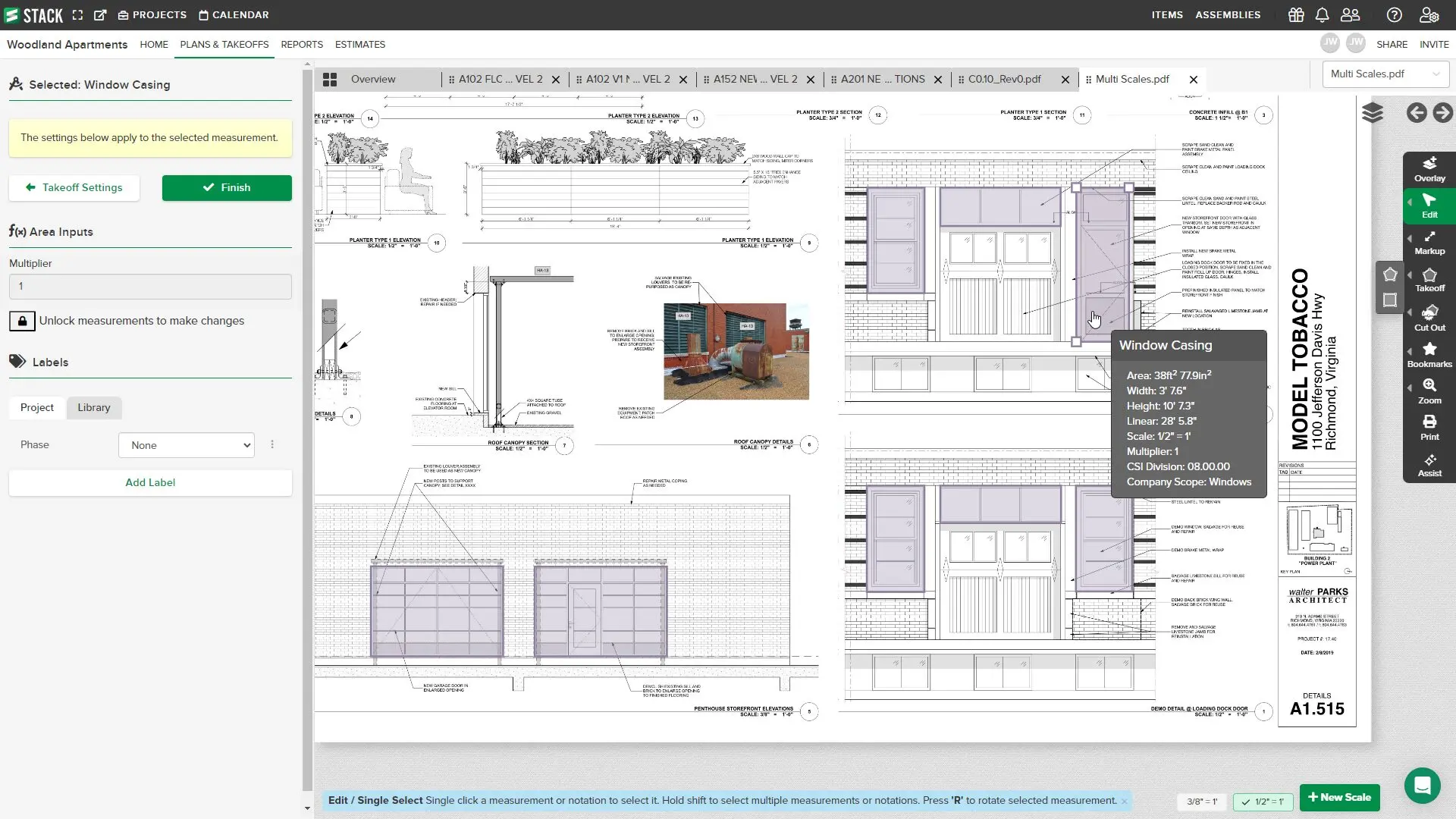Click the green Finish button
Viewport: 1456px width, 819px height.
pos(227,187)
